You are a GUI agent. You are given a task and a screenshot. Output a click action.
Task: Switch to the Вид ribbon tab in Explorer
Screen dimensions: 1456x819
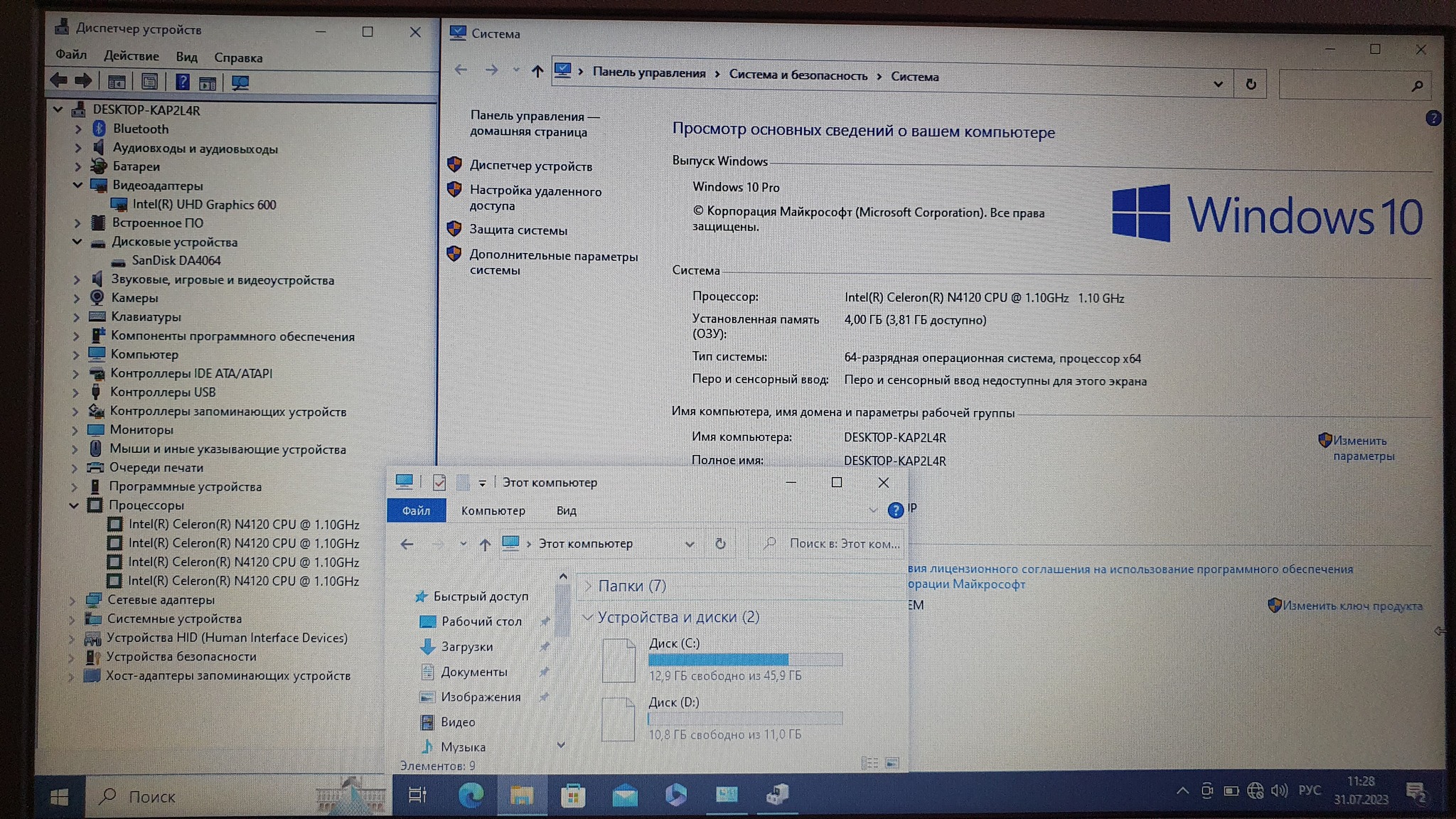[x=566, y=510]
